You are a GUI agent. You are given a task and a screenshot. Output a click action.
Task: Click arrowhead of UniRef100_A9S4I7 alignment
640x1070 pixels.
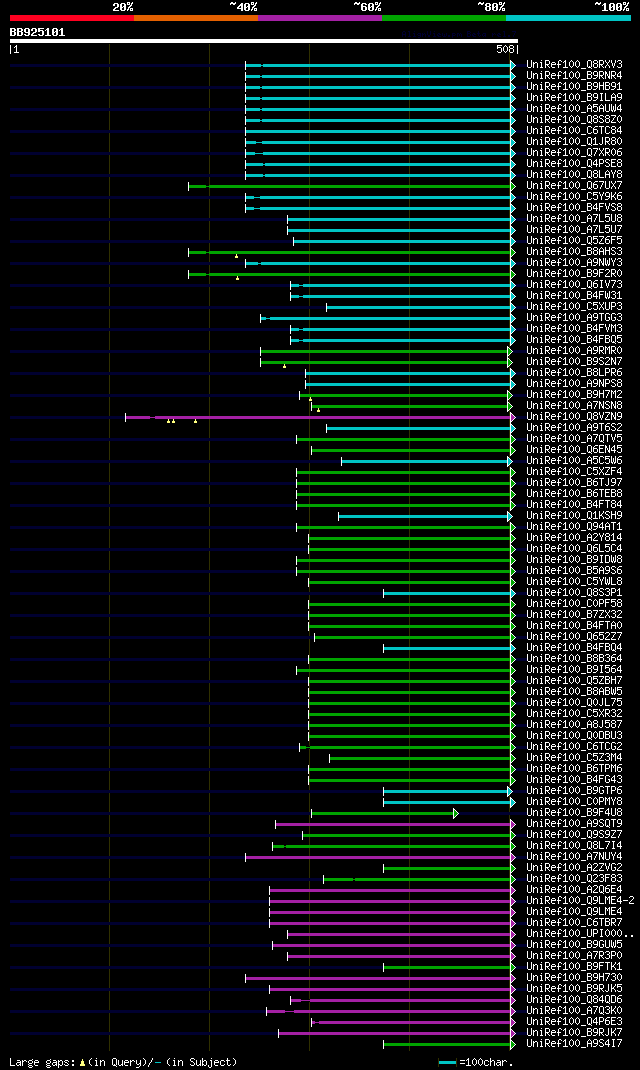tap(513, 1044)
